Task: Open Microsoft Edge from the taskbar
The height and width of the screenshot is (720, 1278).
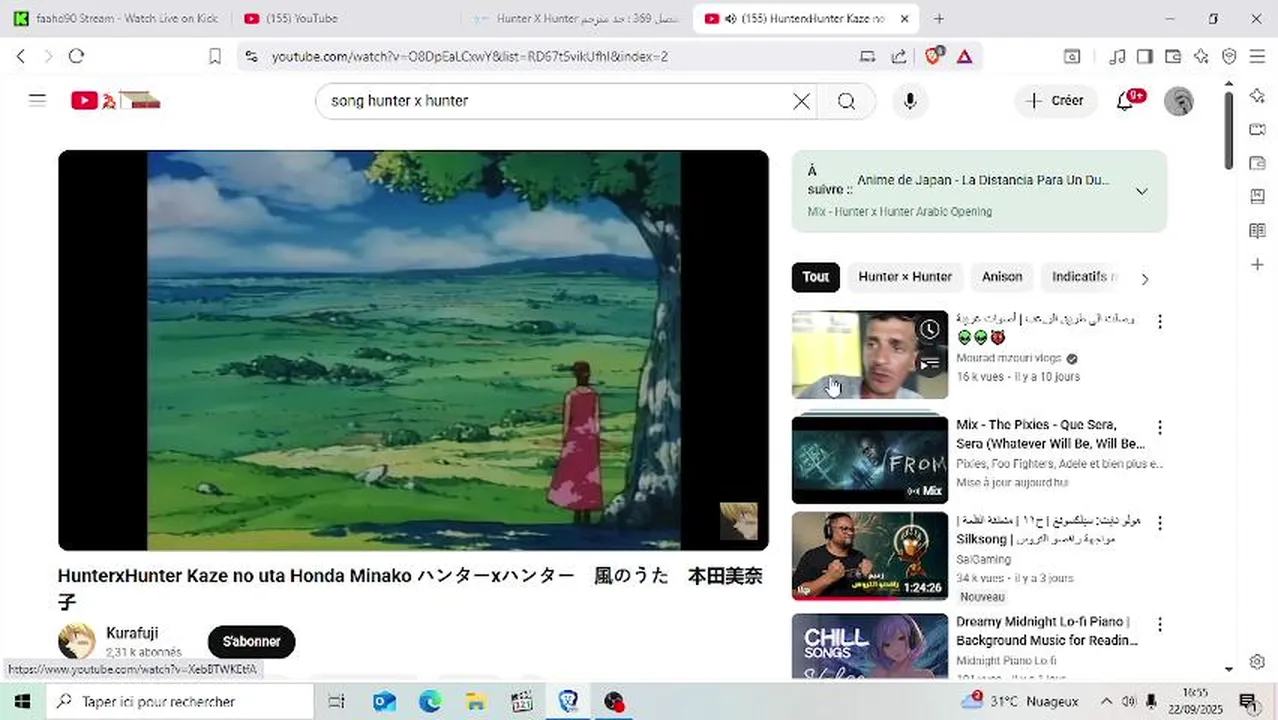Action: [x=430, y=701]
